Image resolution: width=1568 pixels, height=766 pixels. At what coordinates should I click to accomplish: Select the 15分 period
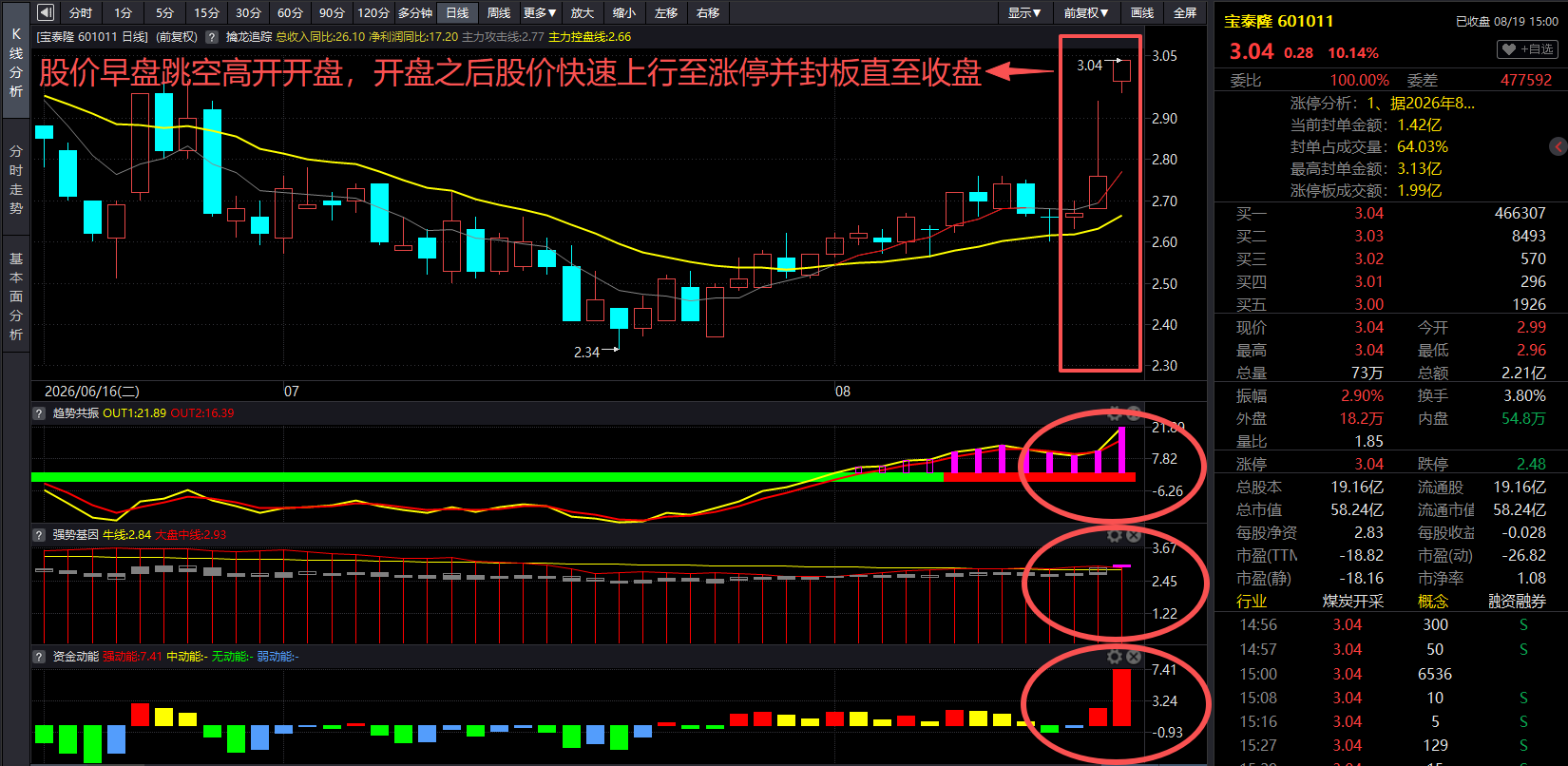tap(206, 12)
